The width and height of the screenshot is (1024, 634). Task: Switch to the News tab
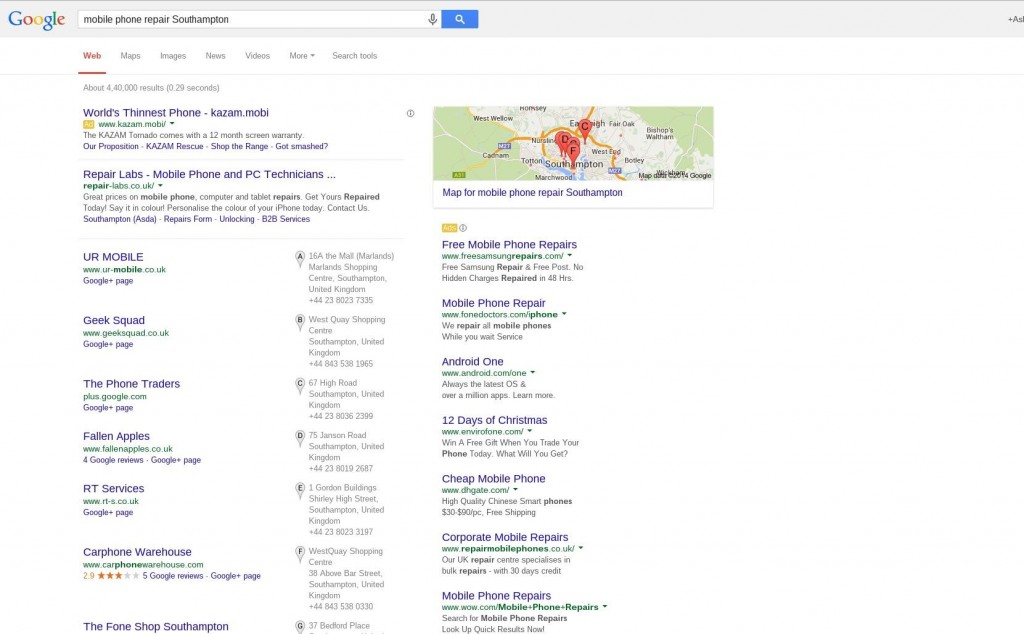[x=216, y=56]
